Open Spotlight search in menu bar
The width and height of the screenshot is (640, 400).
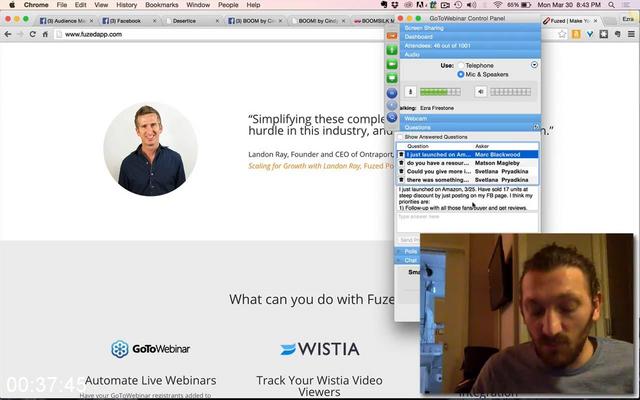[611, 5]
